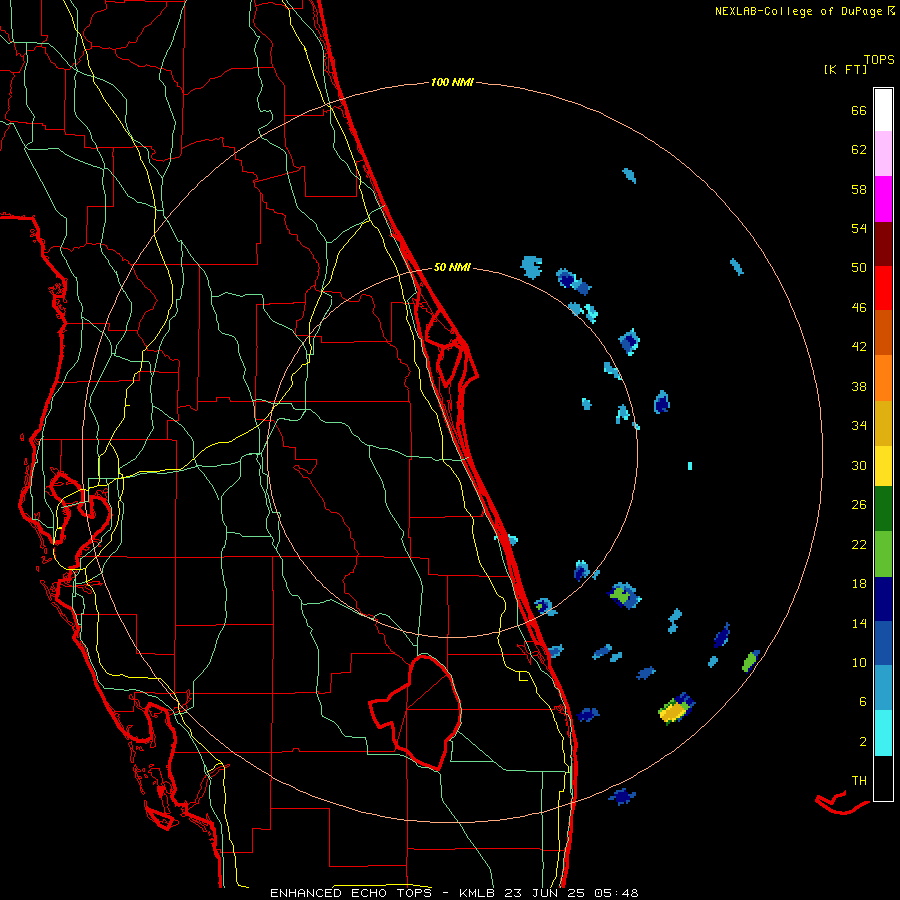Click the "18" legend value
The image size is (900, 900).
tap(859, 584)
